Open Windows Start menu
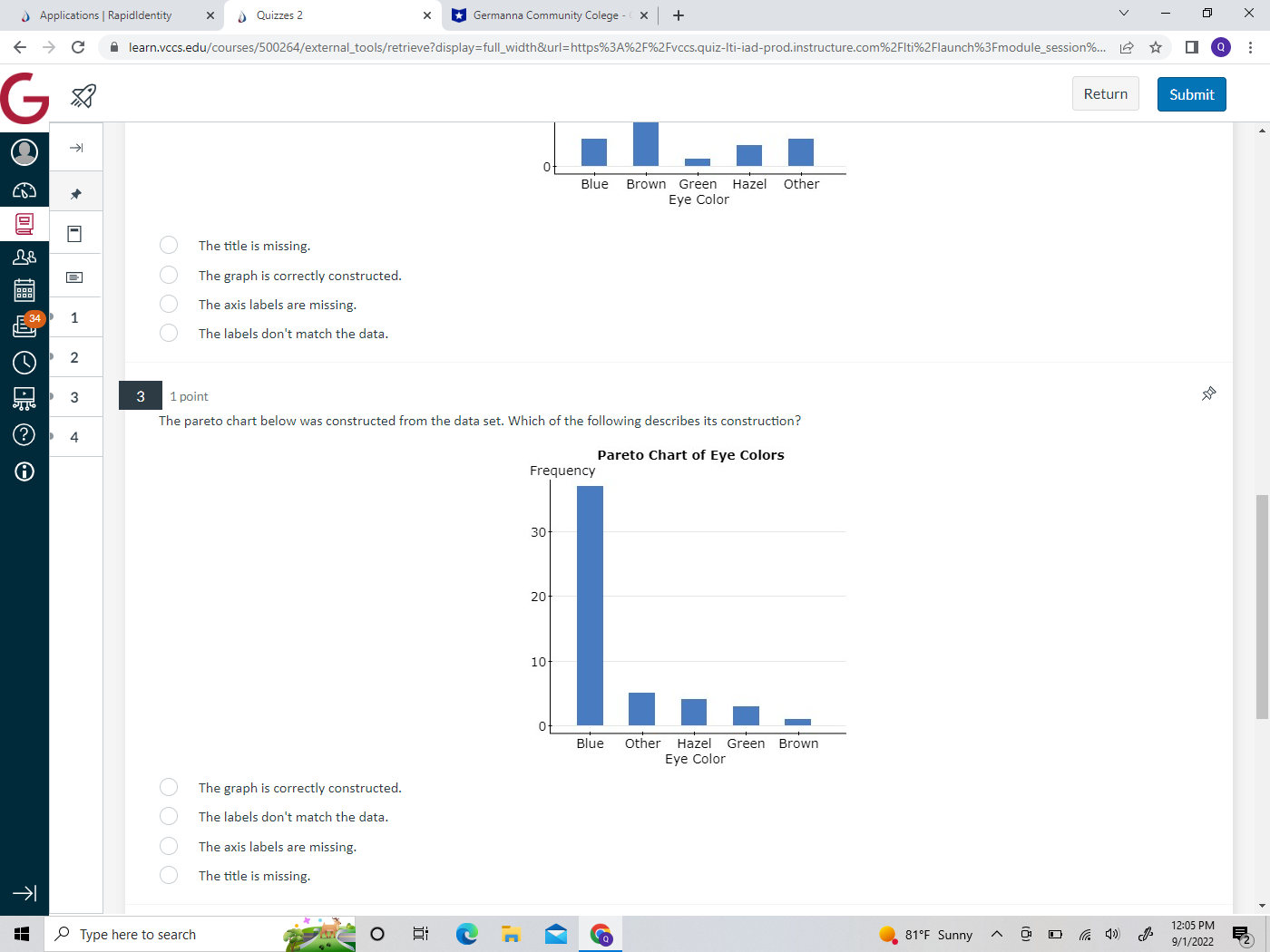This screenshot has width=1270, height=952. (x=22, y=934)
